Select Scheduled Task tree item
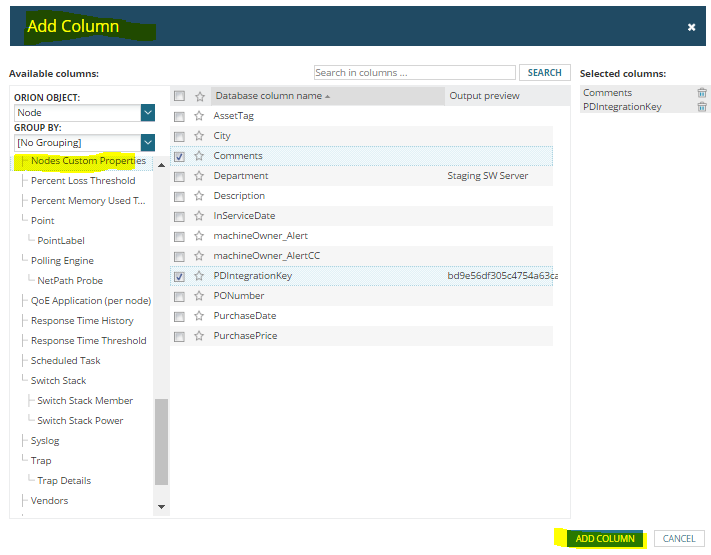The height and width of the screenshot is (555, 711). [65, 360]
